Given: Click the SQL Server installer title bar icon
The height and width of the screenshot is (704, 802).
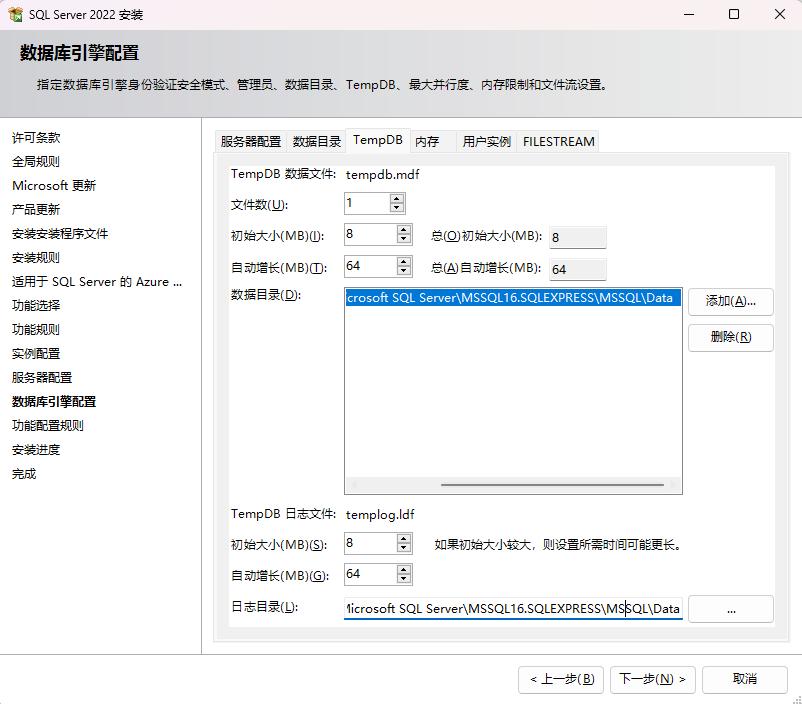Looking at the screenshot, I should (x=15, y=15).
